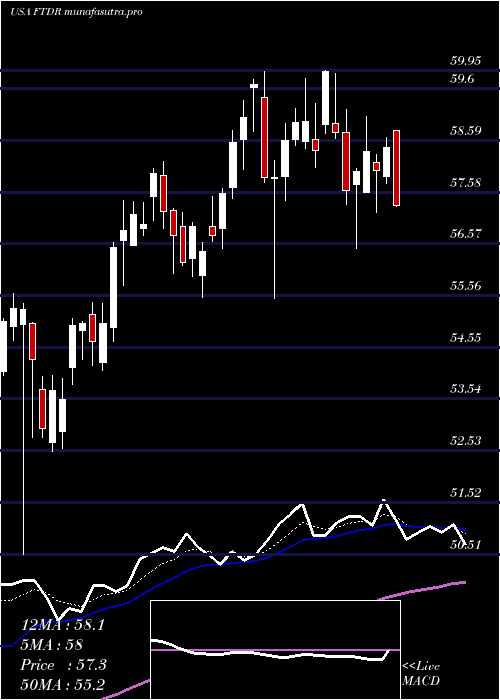
Task: Click the 59.6 price level label
Action: (x=462, y=79)
